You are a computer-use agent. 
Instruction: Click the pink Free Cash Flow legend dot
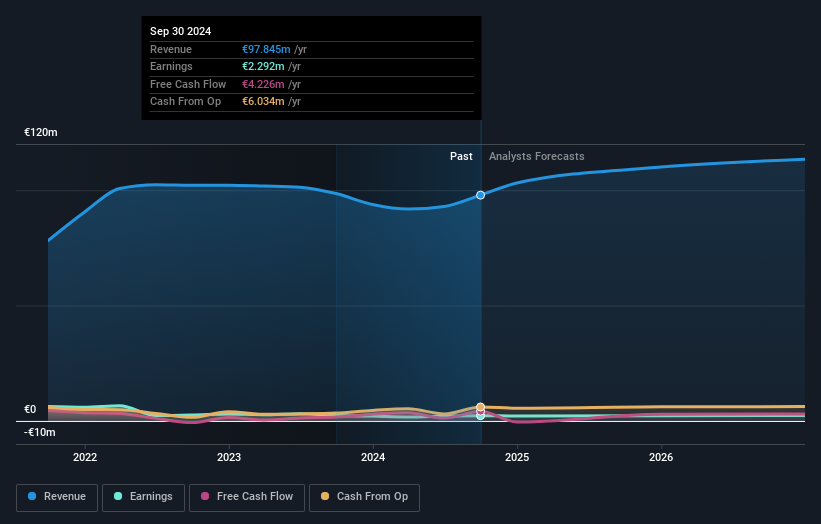[205, 496]
